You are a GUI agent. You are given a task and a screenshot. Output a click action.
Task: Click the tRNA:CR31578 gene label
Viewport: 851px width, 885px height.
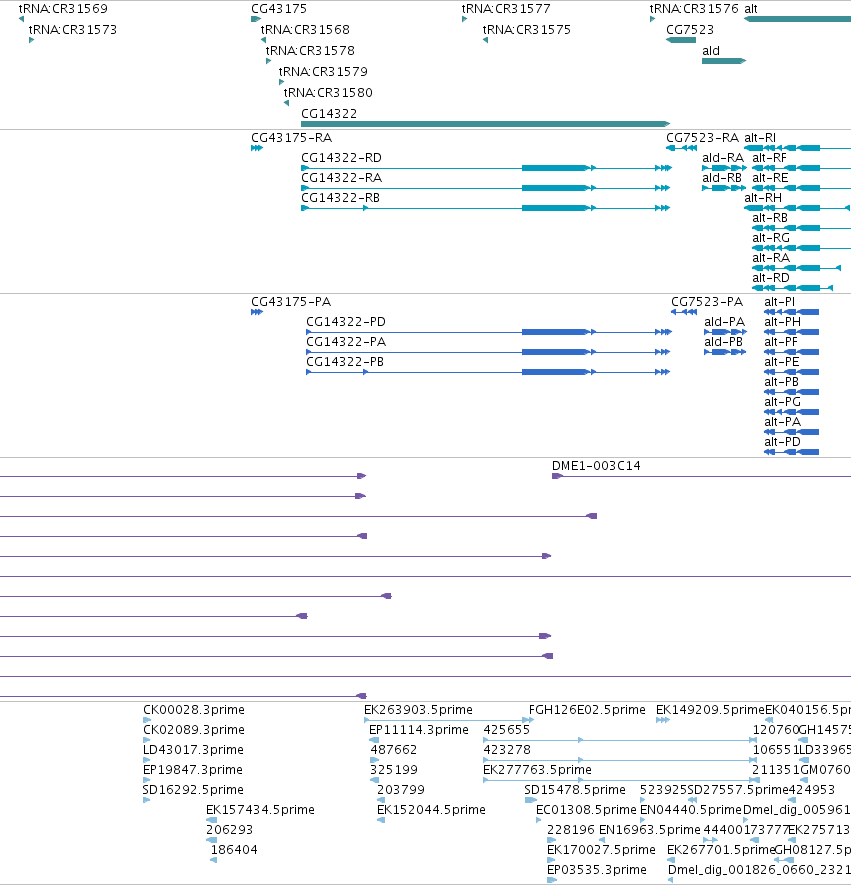[x=310, y=51]
